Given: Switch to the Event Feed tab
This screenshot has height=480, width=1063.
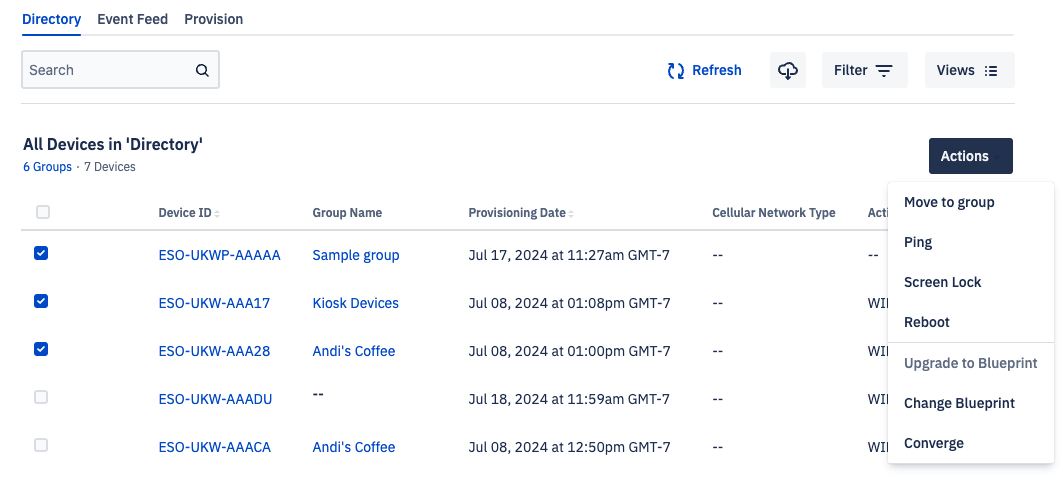Looking at the screenshot, I should (x=132, y=19).
